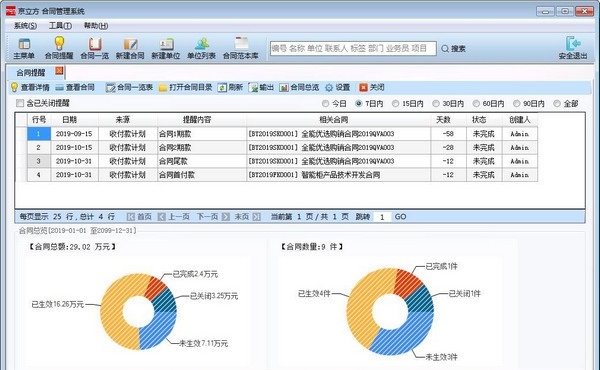The width and height of the screenshot is (600, 370).
Task: Click the 新建单位 toolbar icon
Action: click(166, 48)
